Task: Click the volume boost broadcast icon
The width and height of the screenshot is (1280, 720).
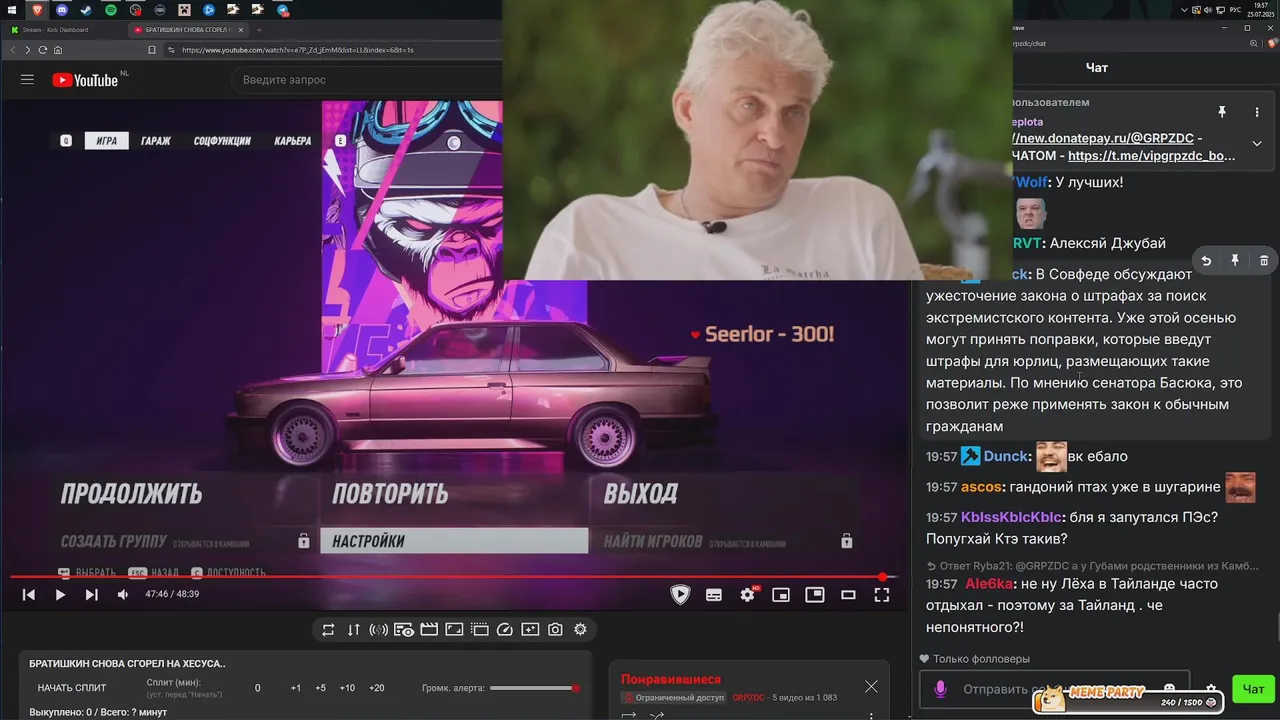Action: [378, 629]
